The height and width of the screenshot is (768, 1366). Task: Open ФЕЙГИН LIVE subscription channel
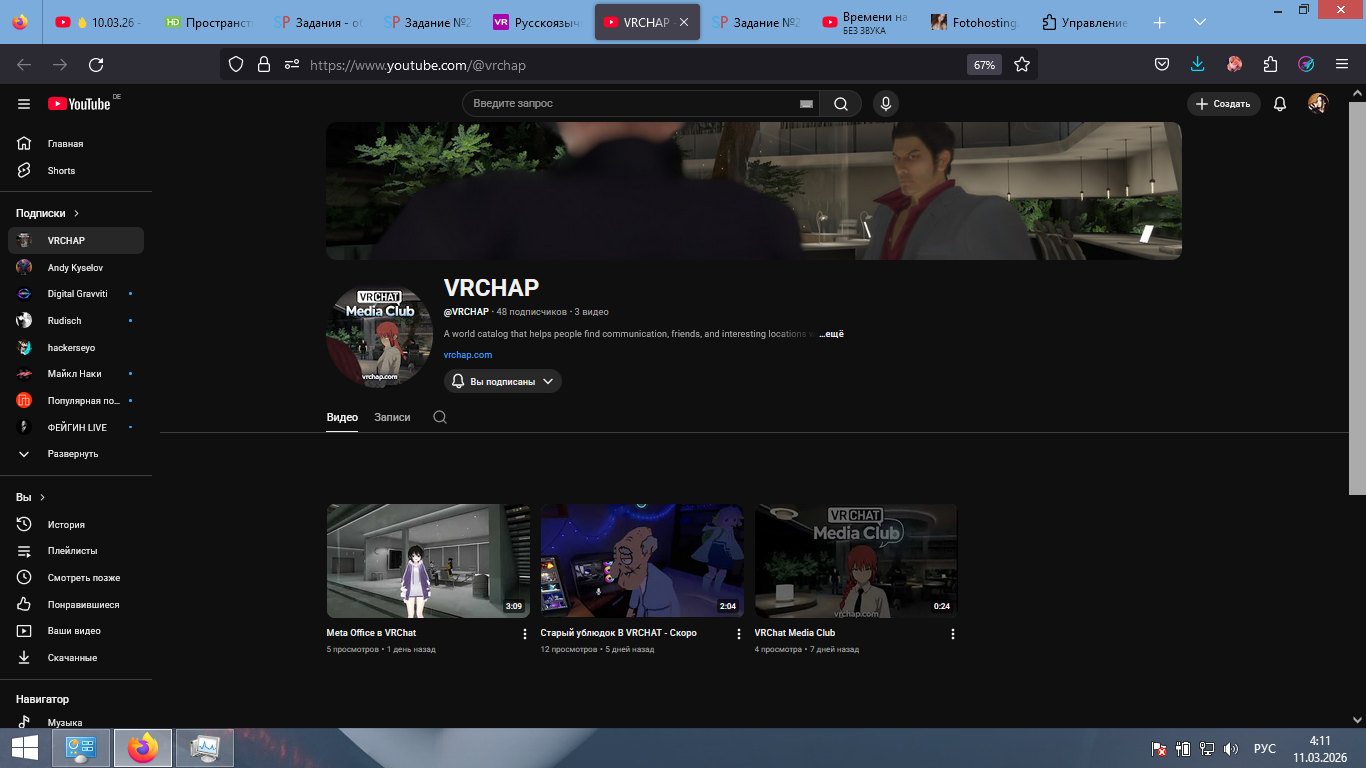click(76, 427)
